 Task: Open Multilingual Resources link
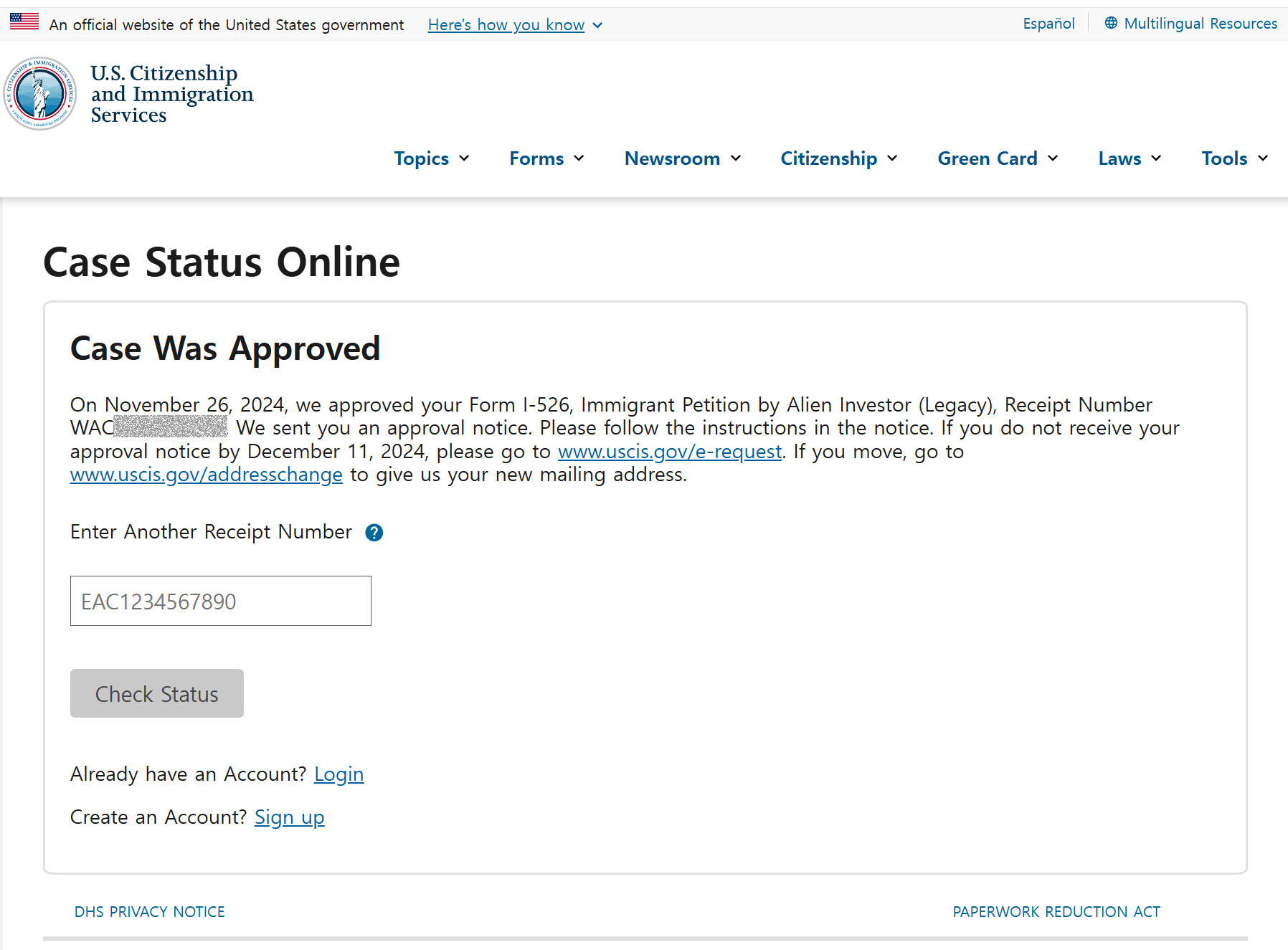point(1191,24)
